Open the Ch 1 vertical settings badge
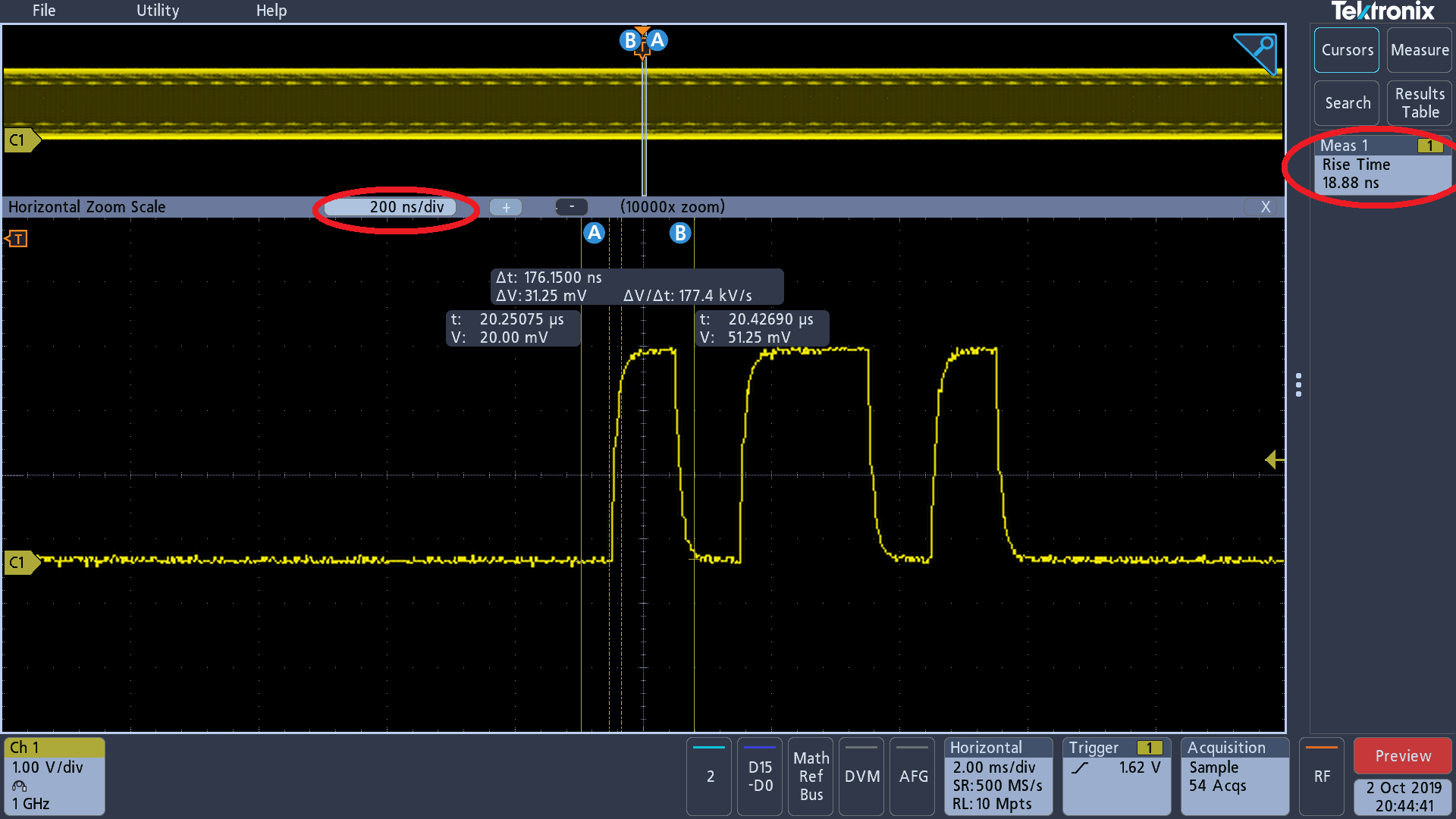 (x=54, y=776)
